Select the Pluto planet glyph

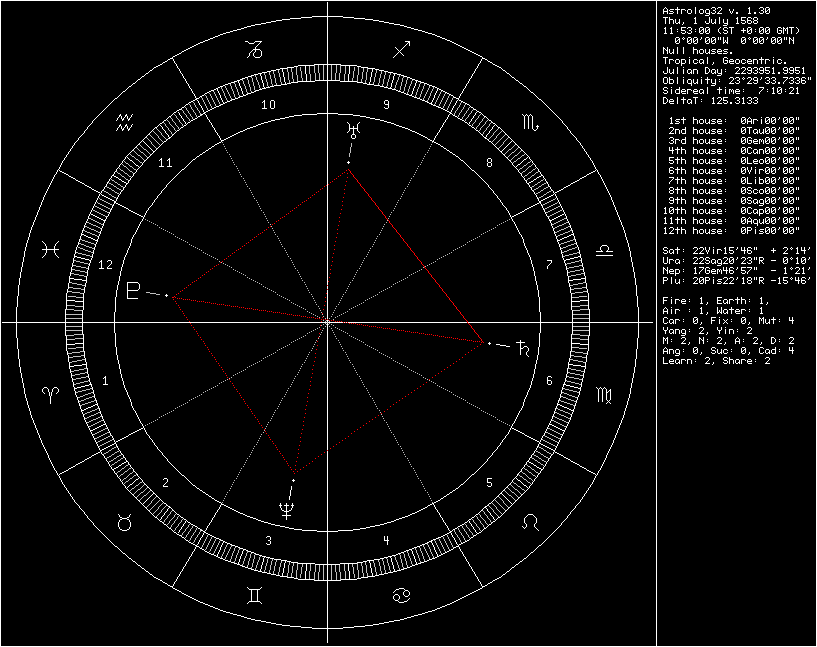point(133,292)
